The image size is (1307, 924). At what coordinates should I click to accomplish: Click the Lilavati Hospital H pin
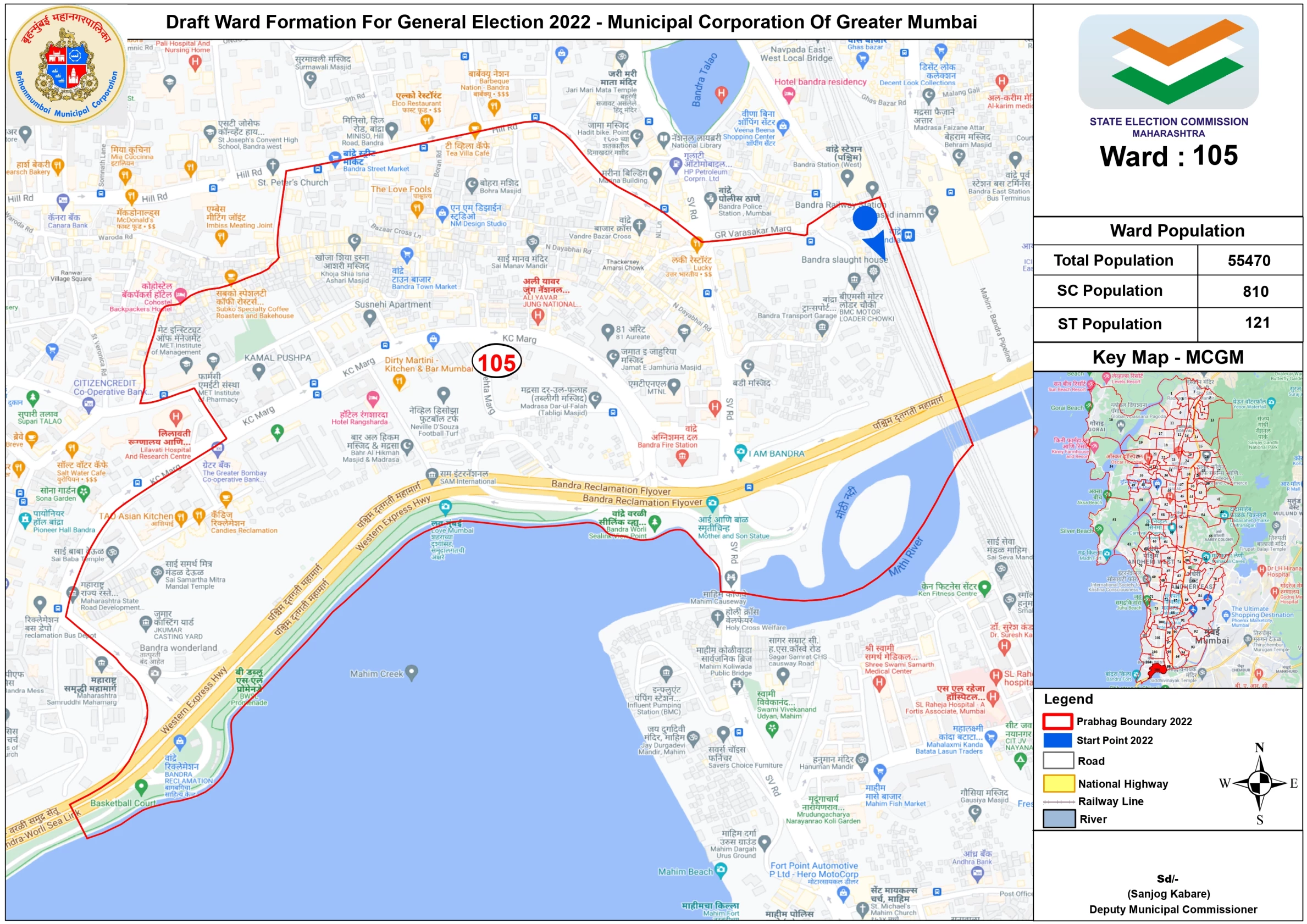[x=175, y=417]
